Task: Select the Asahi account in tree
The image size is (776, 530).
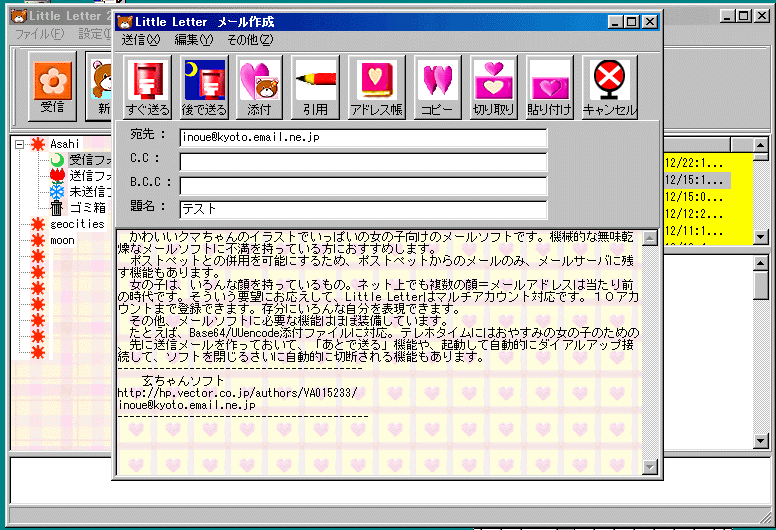Action: point(64,144)
